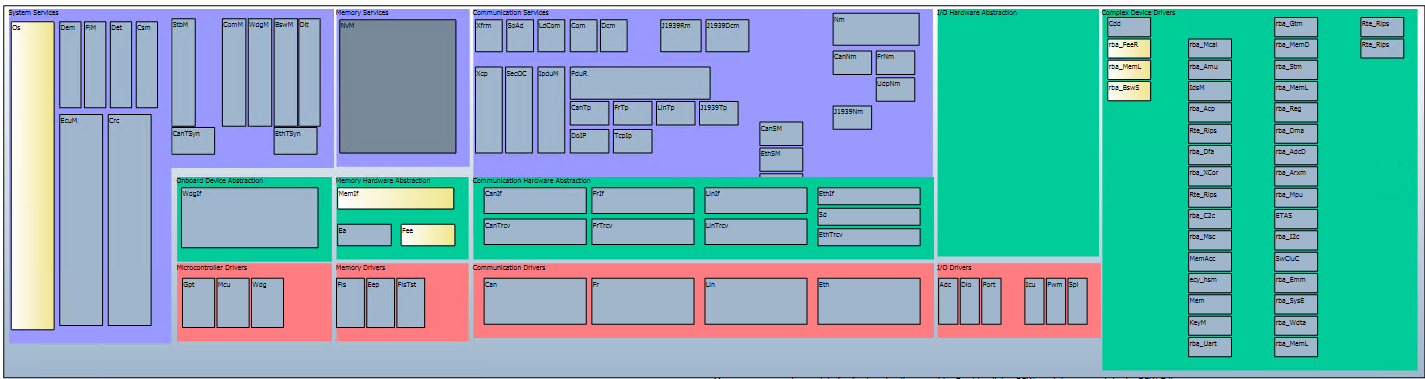This screenshot has height=379, width=1425.
Task: Select the Os module block
Action: point(32,175)
